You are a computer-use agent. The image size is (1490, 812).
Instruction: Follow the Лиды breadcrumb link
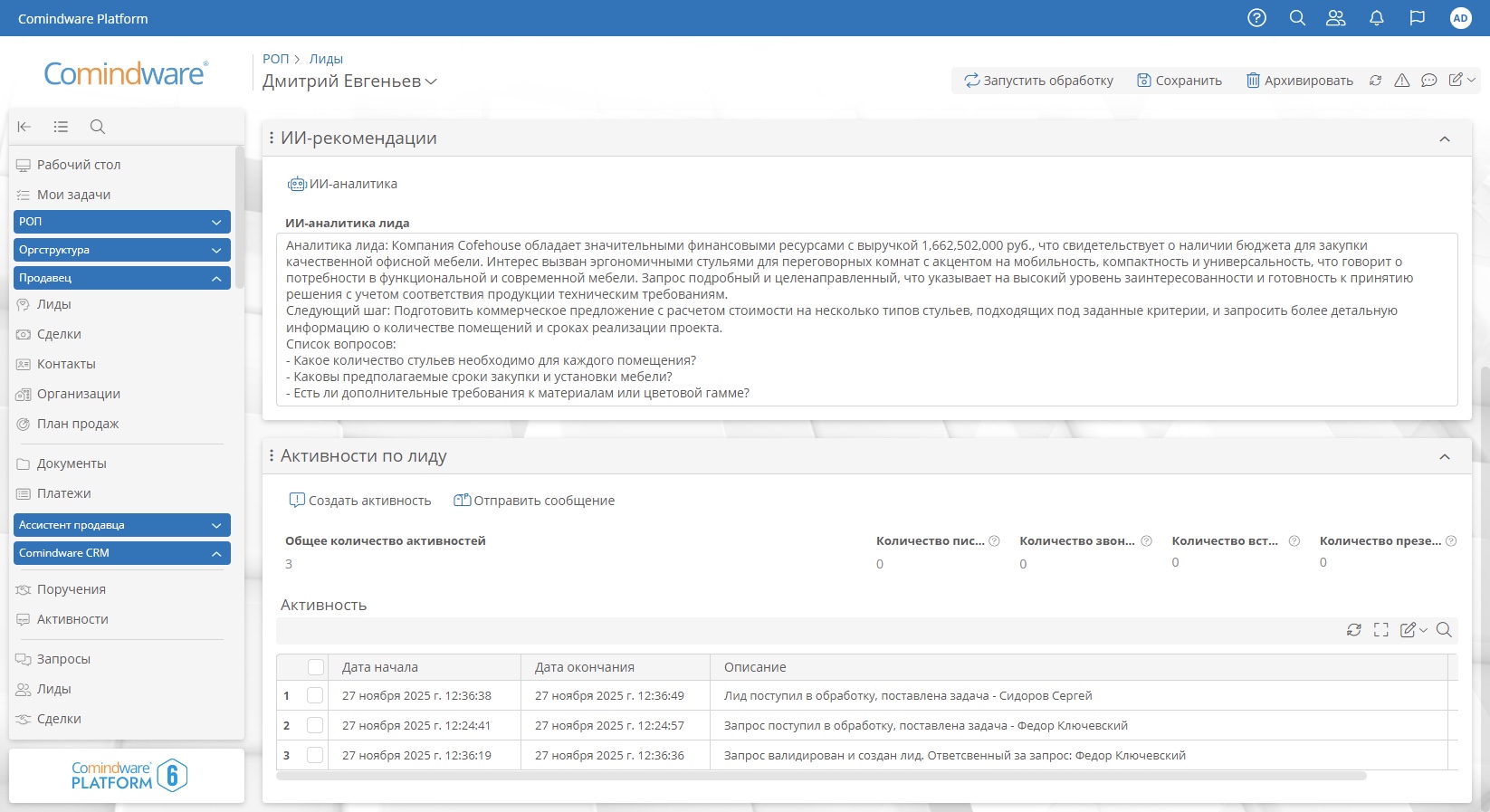326,59
